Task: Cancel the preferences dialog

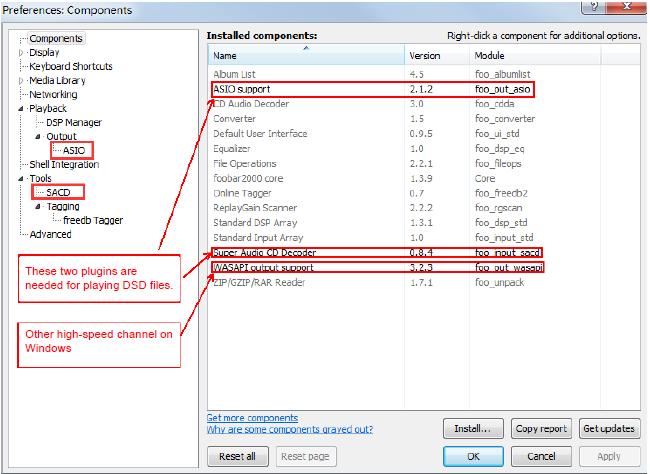Action: click(x=541, y=456)
